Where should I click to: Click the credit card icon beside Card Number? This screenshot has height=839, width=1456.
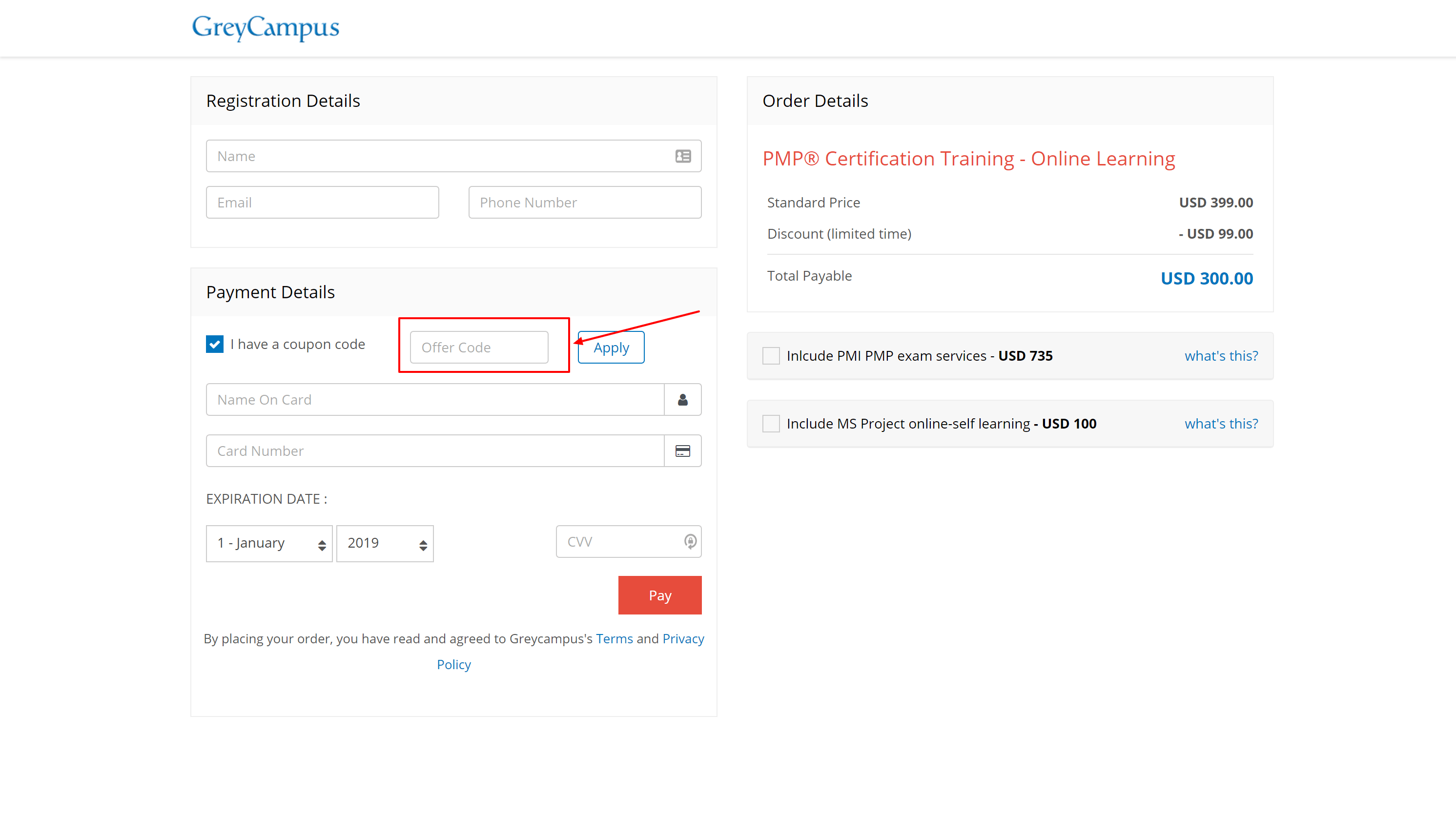pos(683,450)
